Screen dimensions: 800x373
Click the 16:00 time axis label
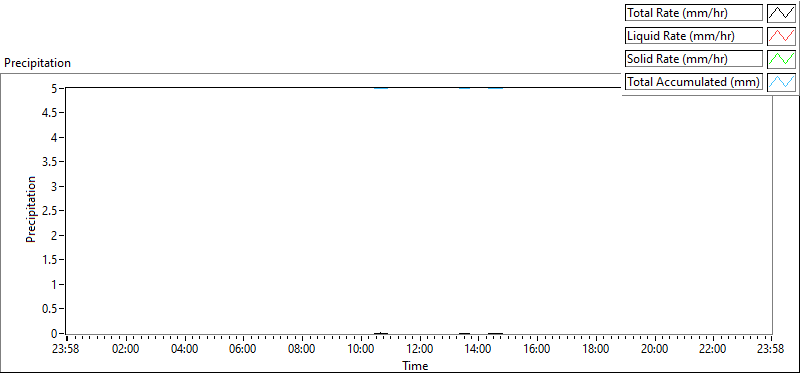[537, 350]
